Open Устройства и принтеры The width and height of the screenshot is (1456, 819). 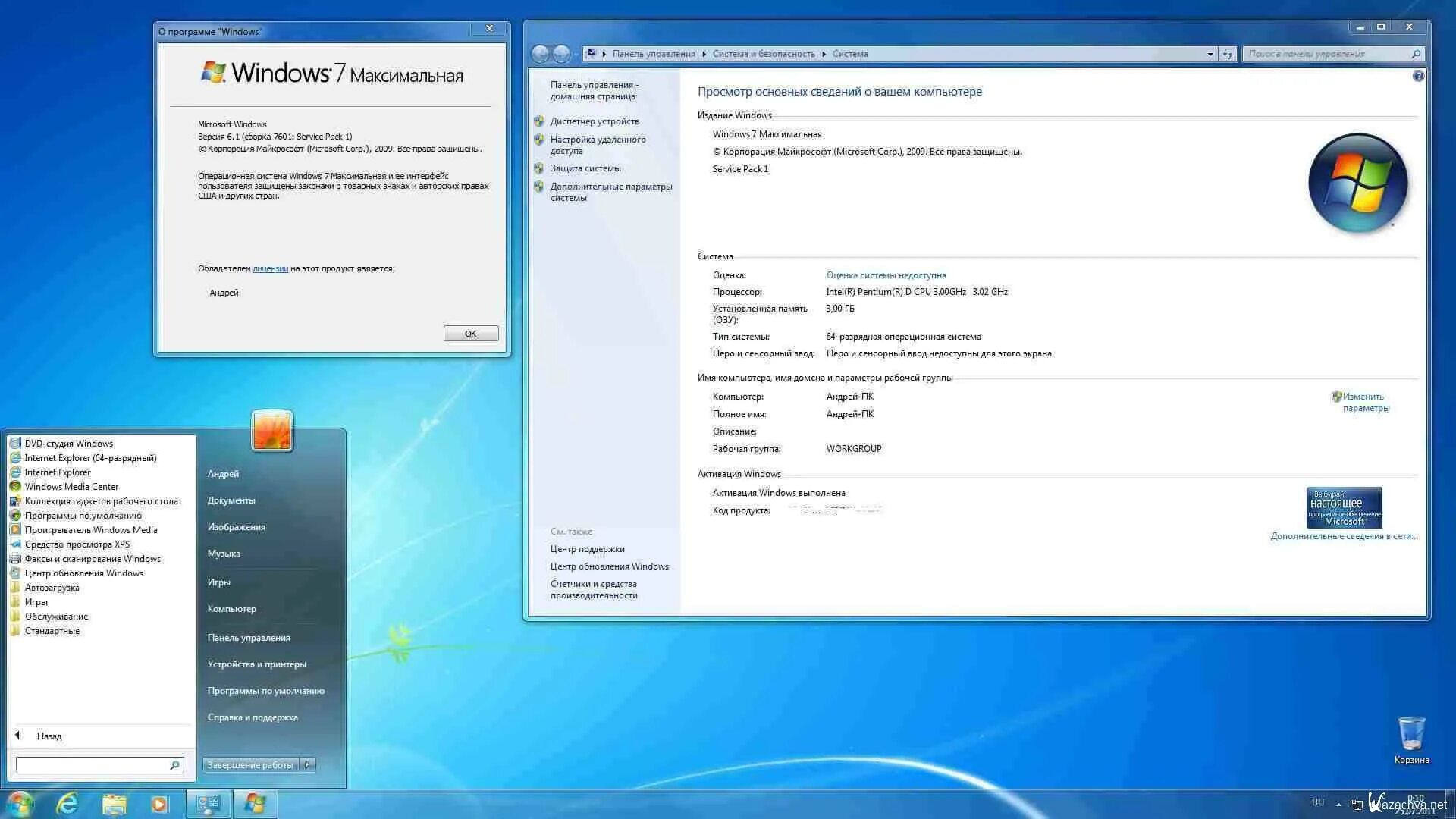click(x=257, y=664)
